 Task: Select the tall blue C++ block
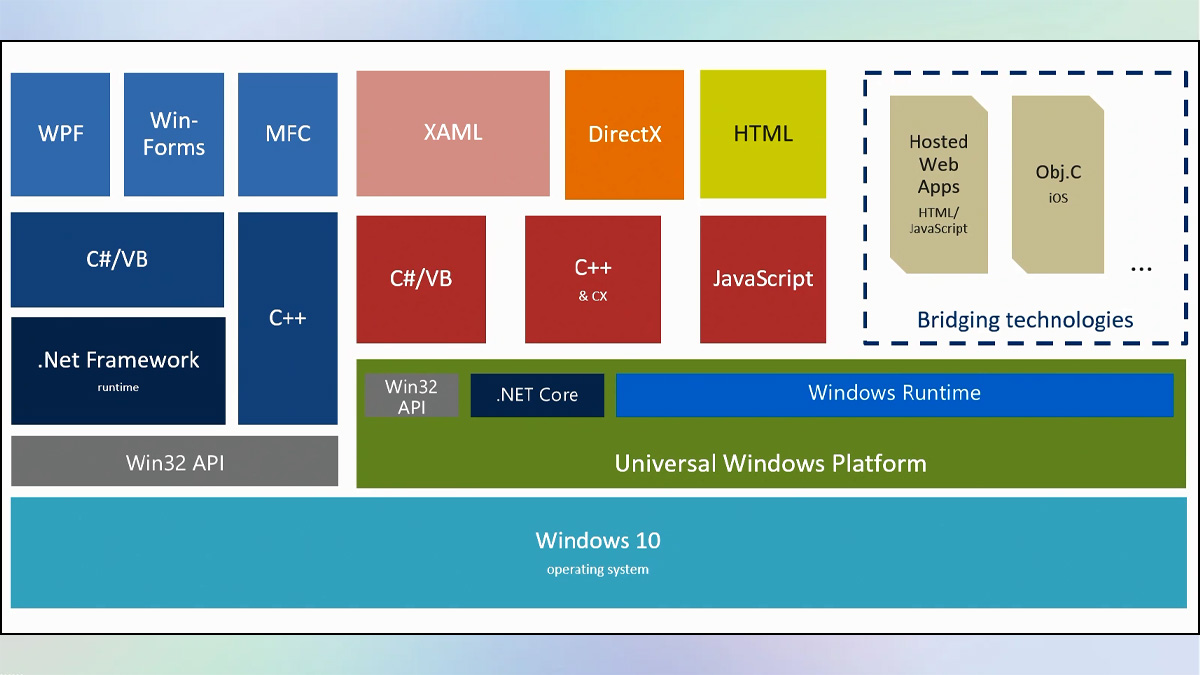pyautogui.click(x=288, y=318)
